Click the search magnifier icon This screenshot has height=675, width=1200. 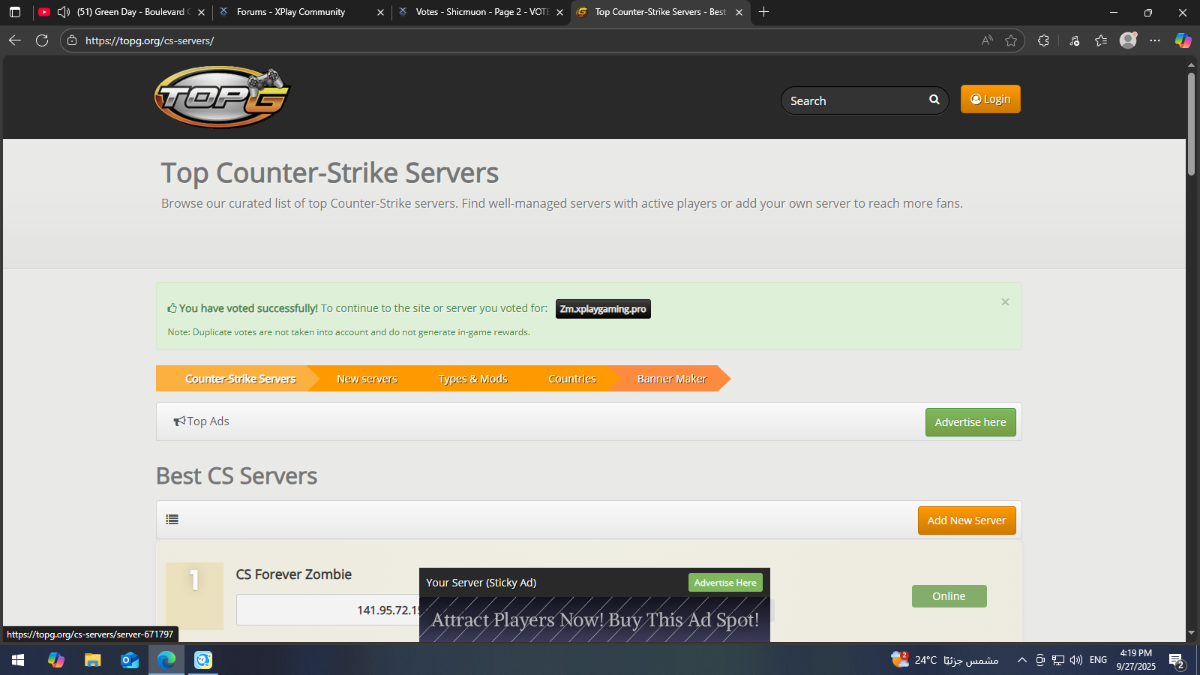point(934,100)
